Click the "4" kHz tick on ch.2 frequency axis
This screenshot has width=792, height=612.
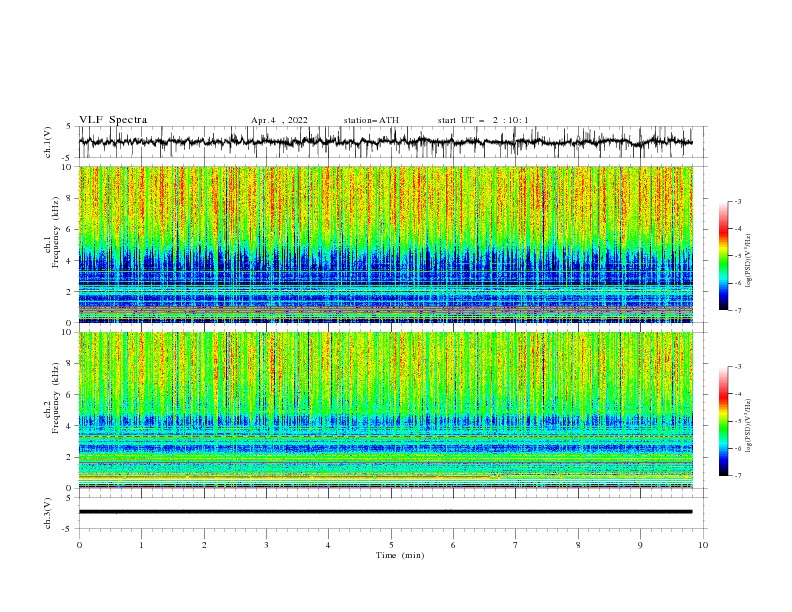69,426
